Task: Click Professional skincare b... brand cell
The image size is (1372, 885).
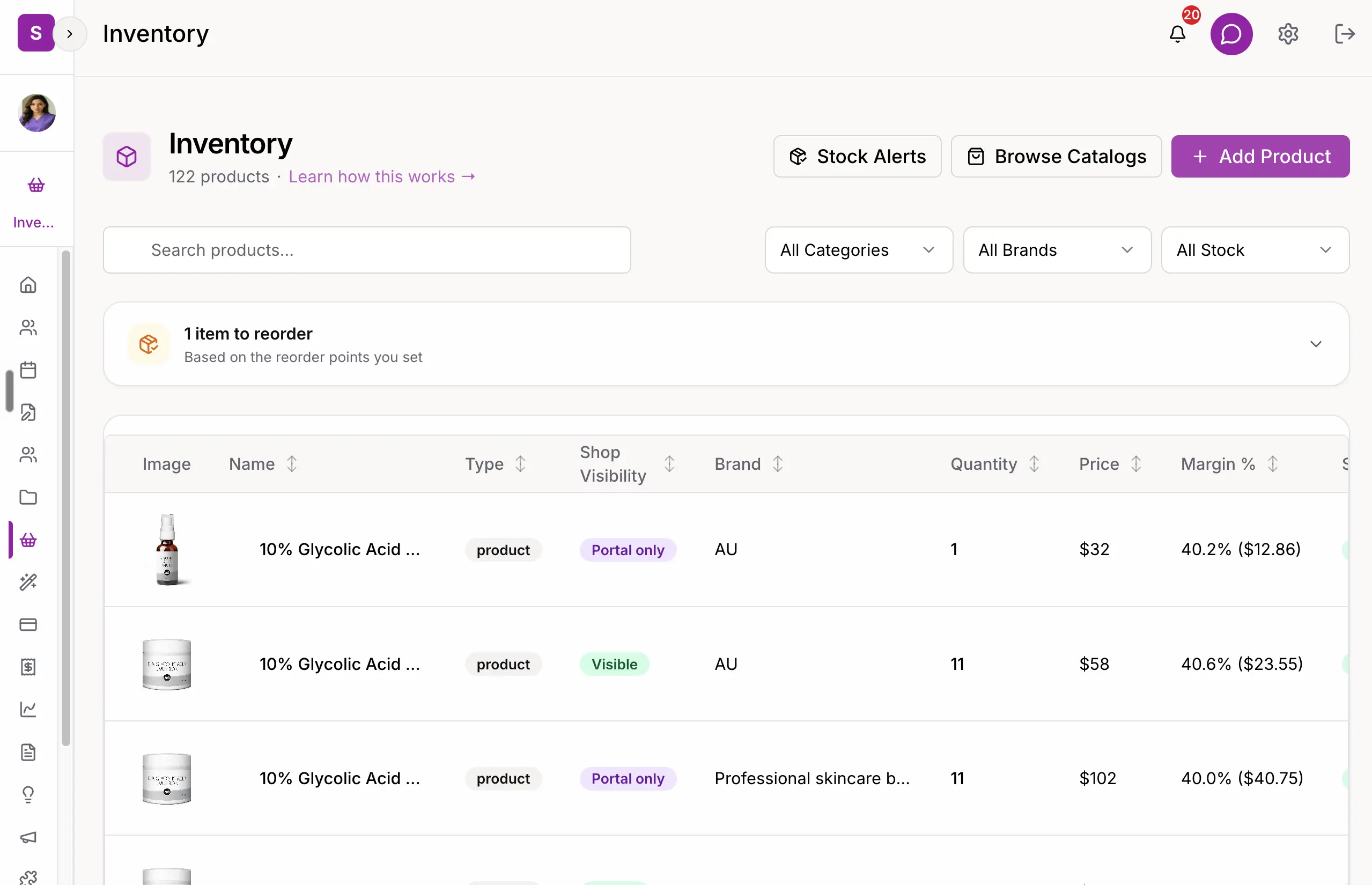Action: pyautogui.click(x=812, y=778)
